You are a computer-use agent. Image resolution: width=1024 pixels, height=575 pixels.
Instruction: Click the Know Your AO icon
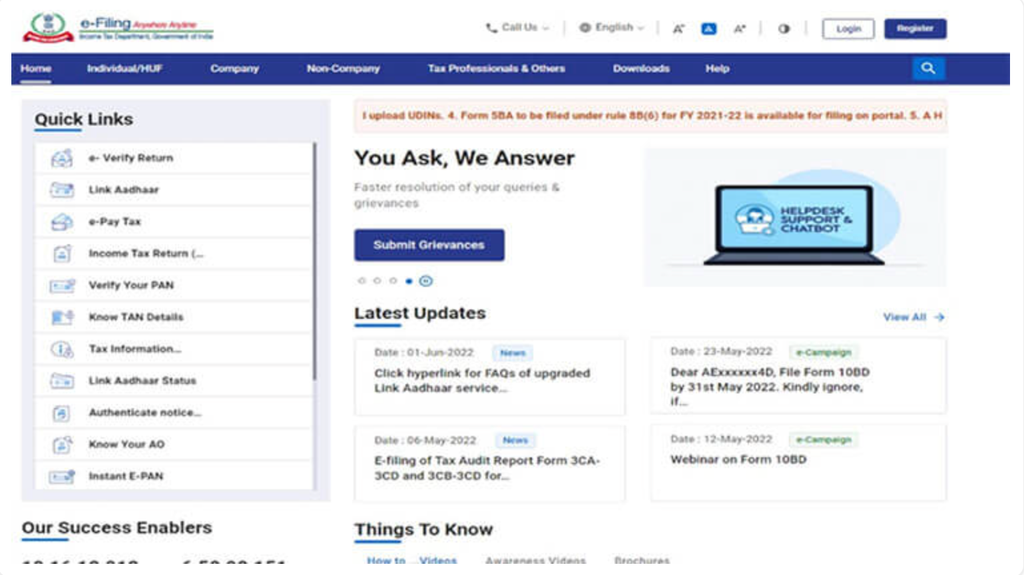point(62,444)
